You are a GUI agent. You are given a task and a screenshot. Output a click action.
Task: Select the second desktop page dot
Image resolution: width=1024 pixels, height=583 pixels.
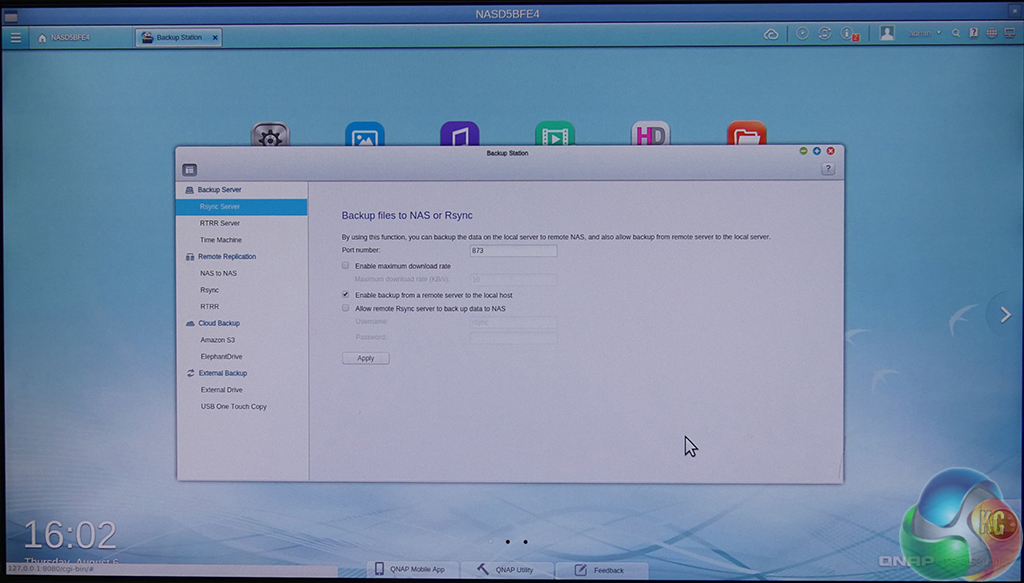point(507,542)
